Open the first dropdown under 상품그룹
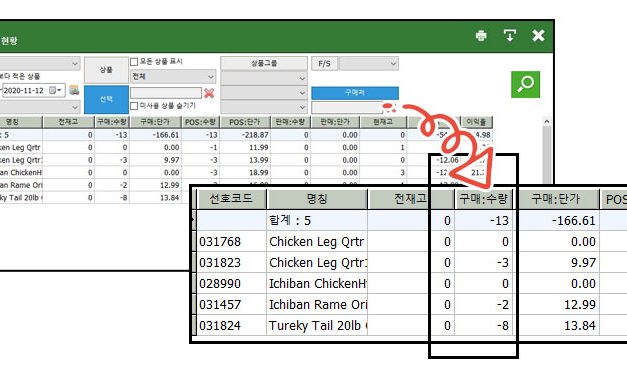Screen dimensions: 627x375 (264, 78)
